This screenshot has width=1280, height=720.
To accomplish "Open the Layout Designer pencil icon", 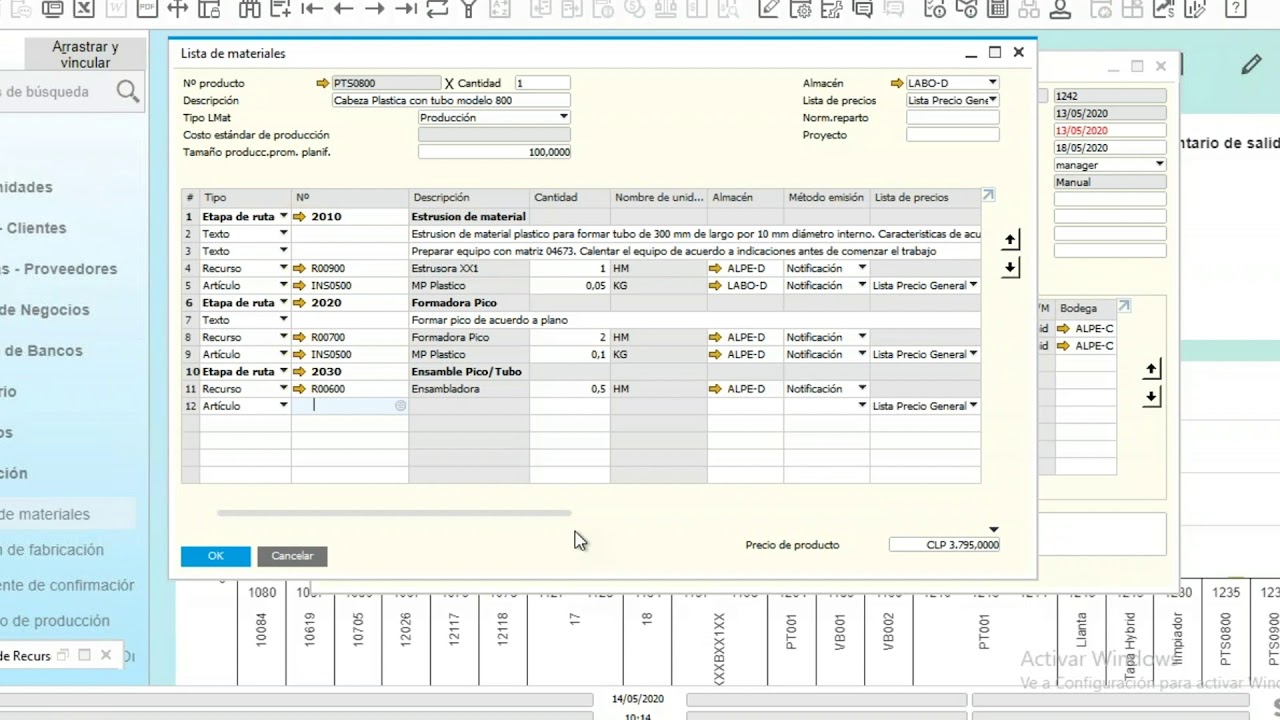I will (769, 9).
